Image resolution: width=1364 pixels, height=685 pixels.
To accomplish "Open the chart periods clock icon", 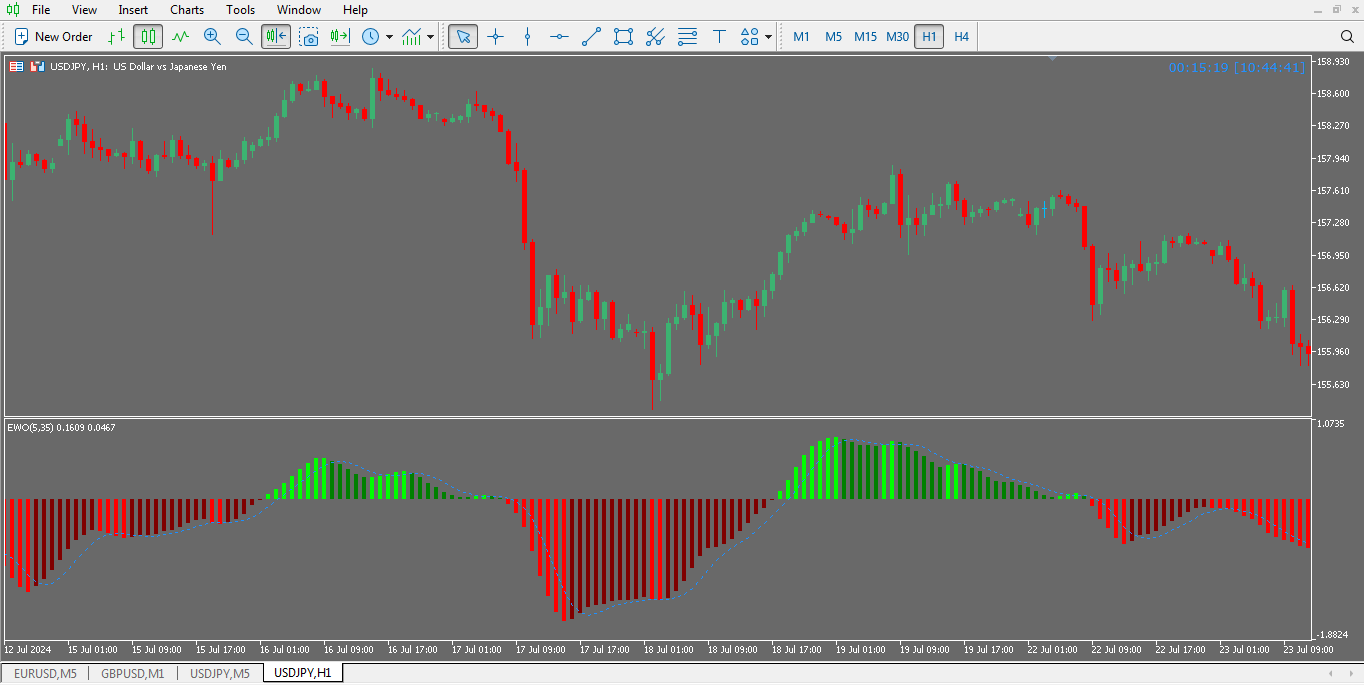I will point(371,37).
